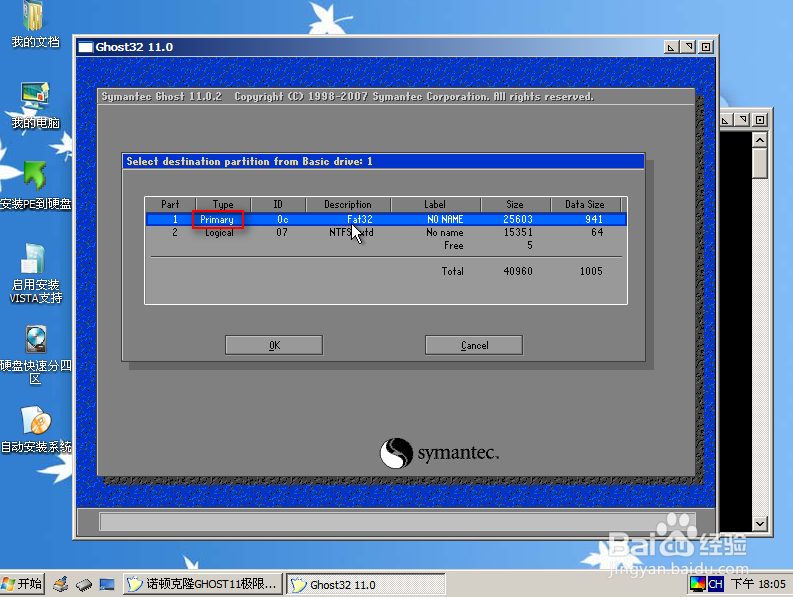Click the color display tray icon

(697, 584)
